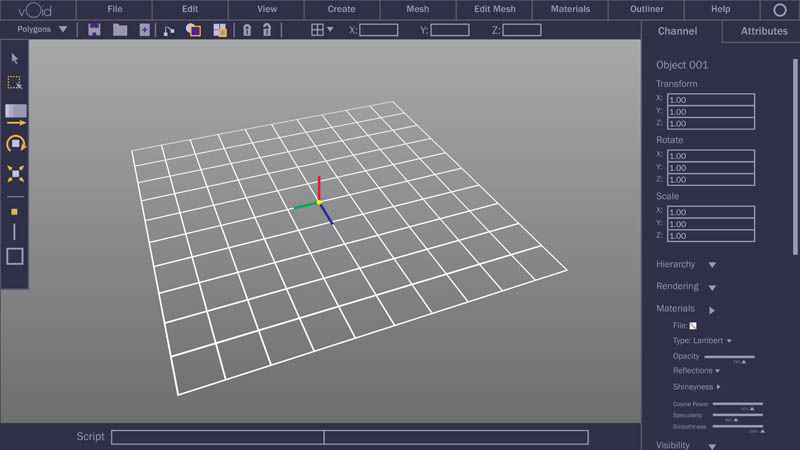Select the Rotate tool

coord(15,145)
